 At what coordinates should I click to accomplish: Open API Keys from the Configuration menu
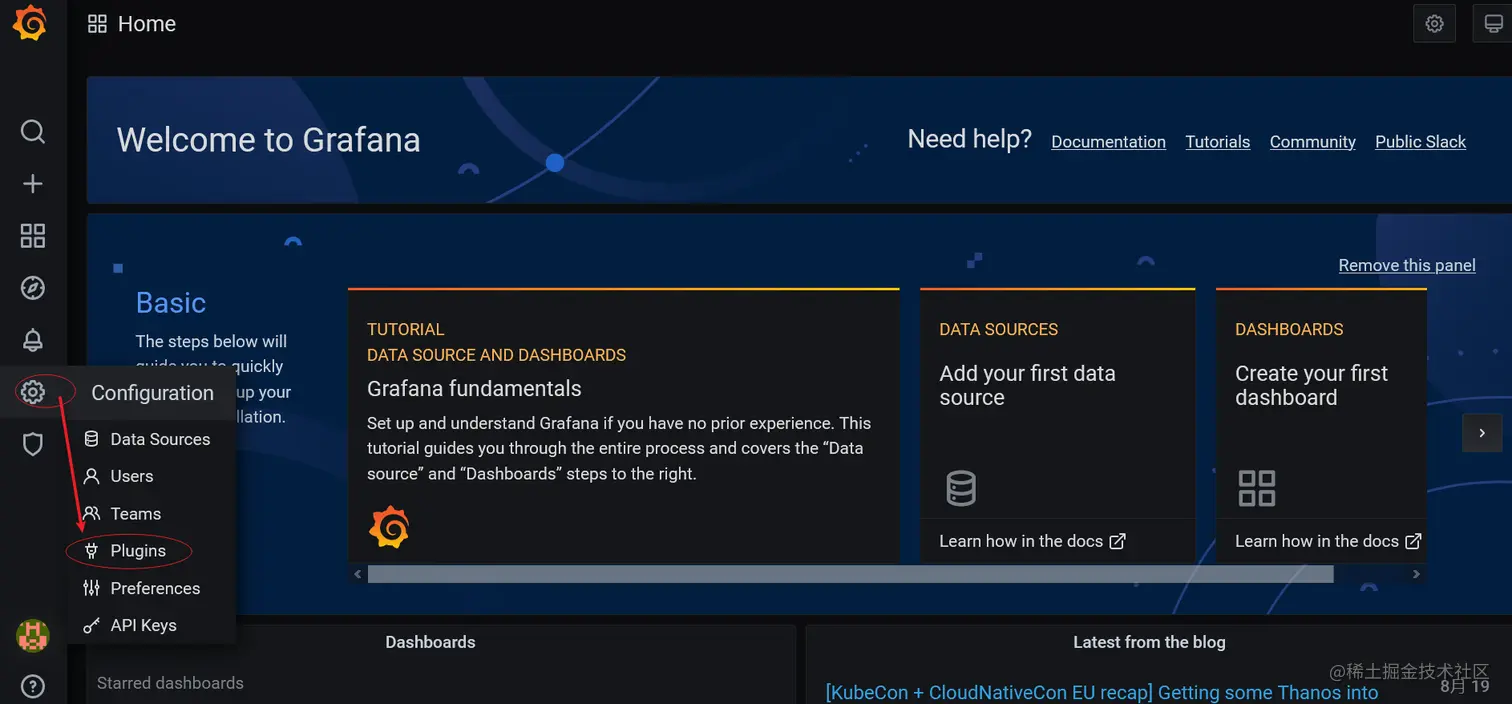pyautogui.click(x=142, y=624)
